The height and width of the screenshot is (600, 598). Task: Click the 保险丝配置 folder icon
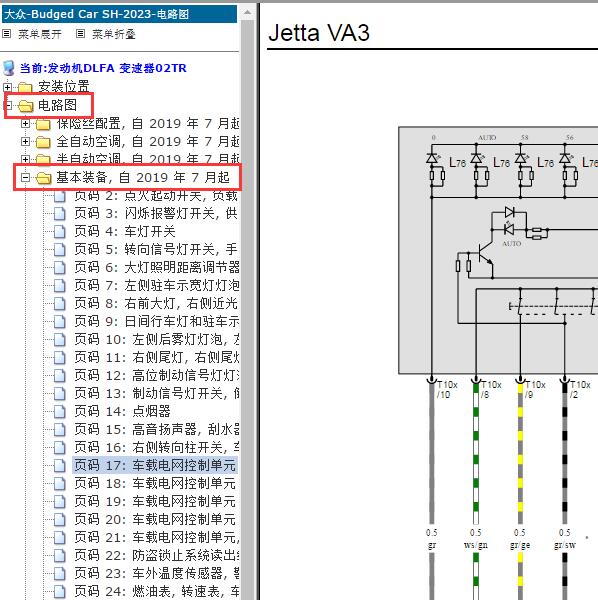click(x=43, y=124)
